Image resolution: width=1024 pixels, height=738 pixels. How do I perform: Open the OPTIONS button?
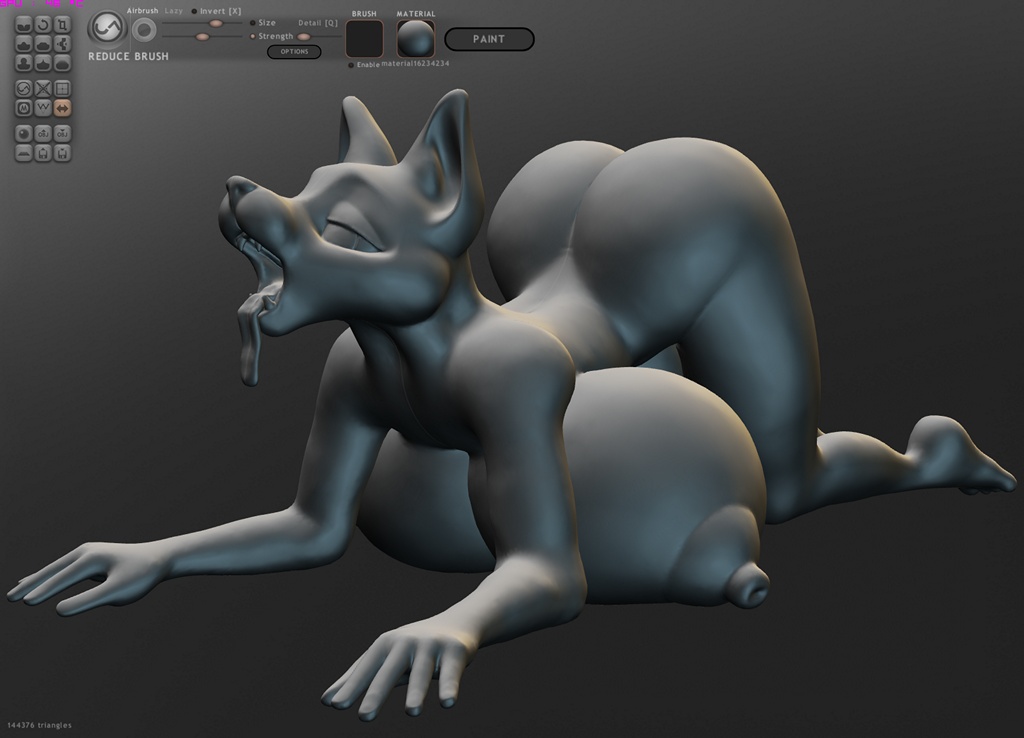pyautogui.click(x=294, y=52)
